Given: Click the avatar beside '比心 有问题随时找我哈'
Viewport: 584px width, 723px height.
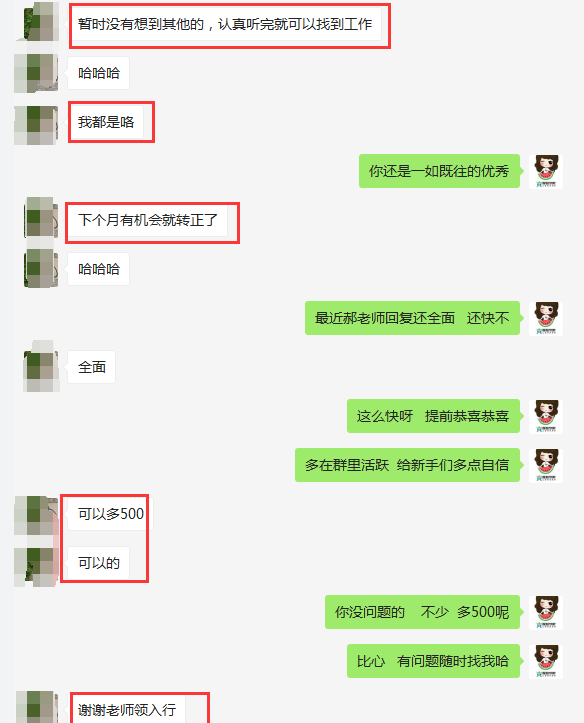Looking at the screenshot, I should [x=546, y=661].
